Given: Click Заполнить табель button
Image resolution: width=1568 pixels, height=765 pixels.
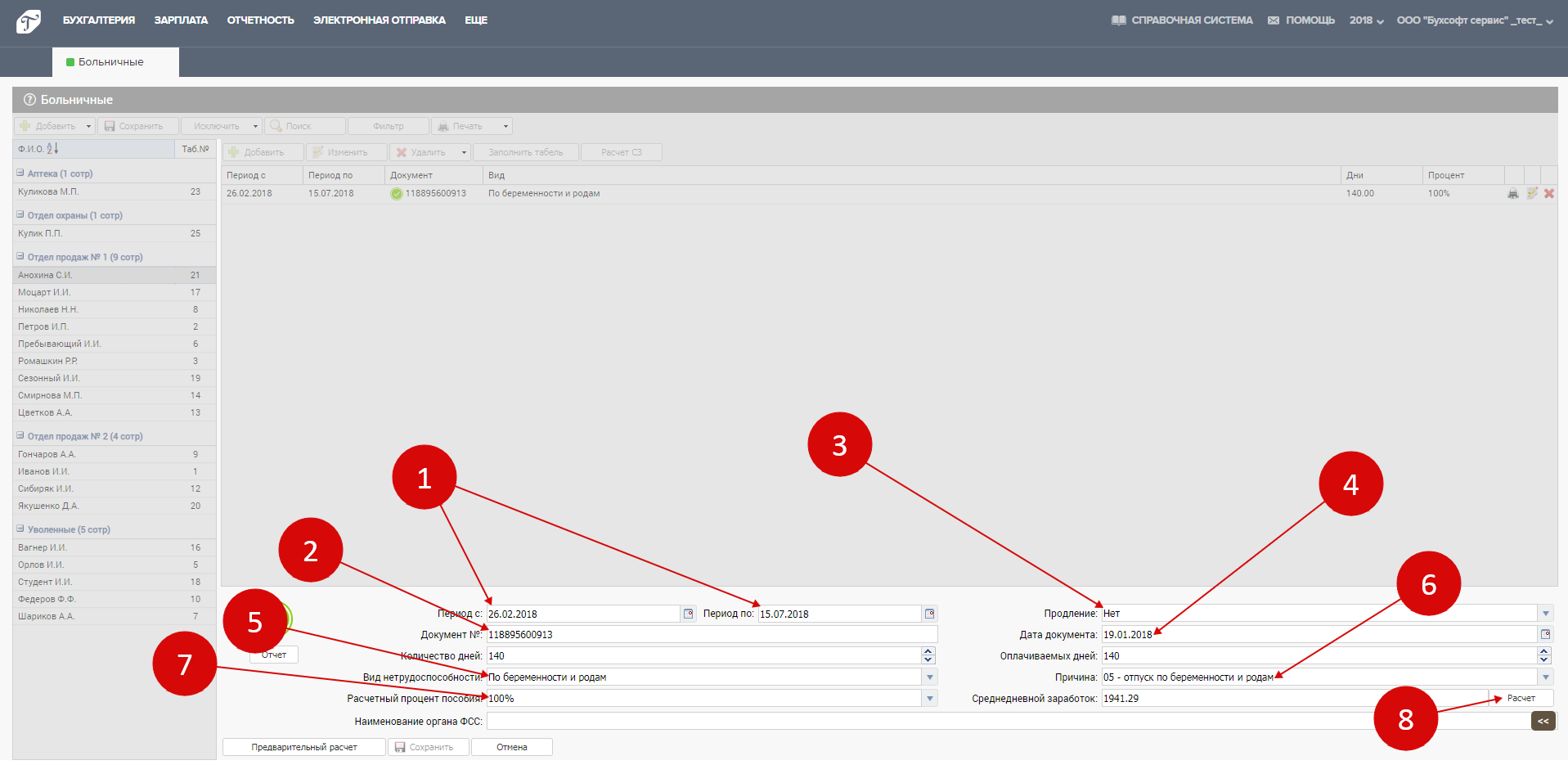Looking at the screenshot, I should (526, 152).
